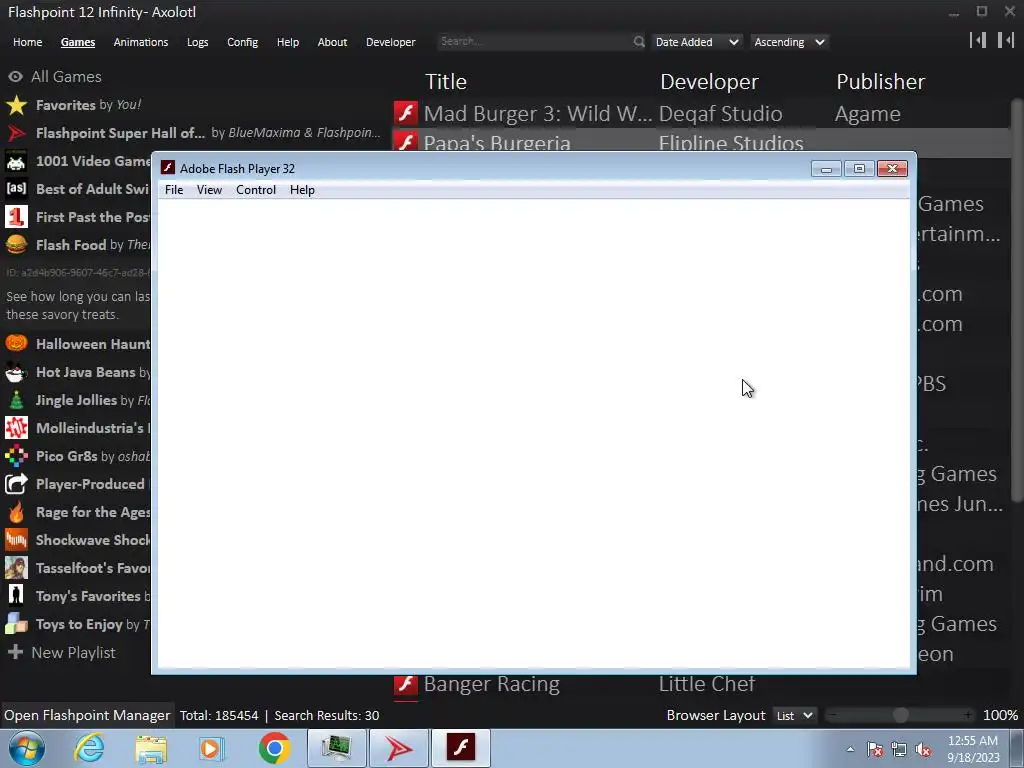Viewport: 1024px width, 768px height.
Task: Open the Logs tab
Action: [x=197, y=42]
